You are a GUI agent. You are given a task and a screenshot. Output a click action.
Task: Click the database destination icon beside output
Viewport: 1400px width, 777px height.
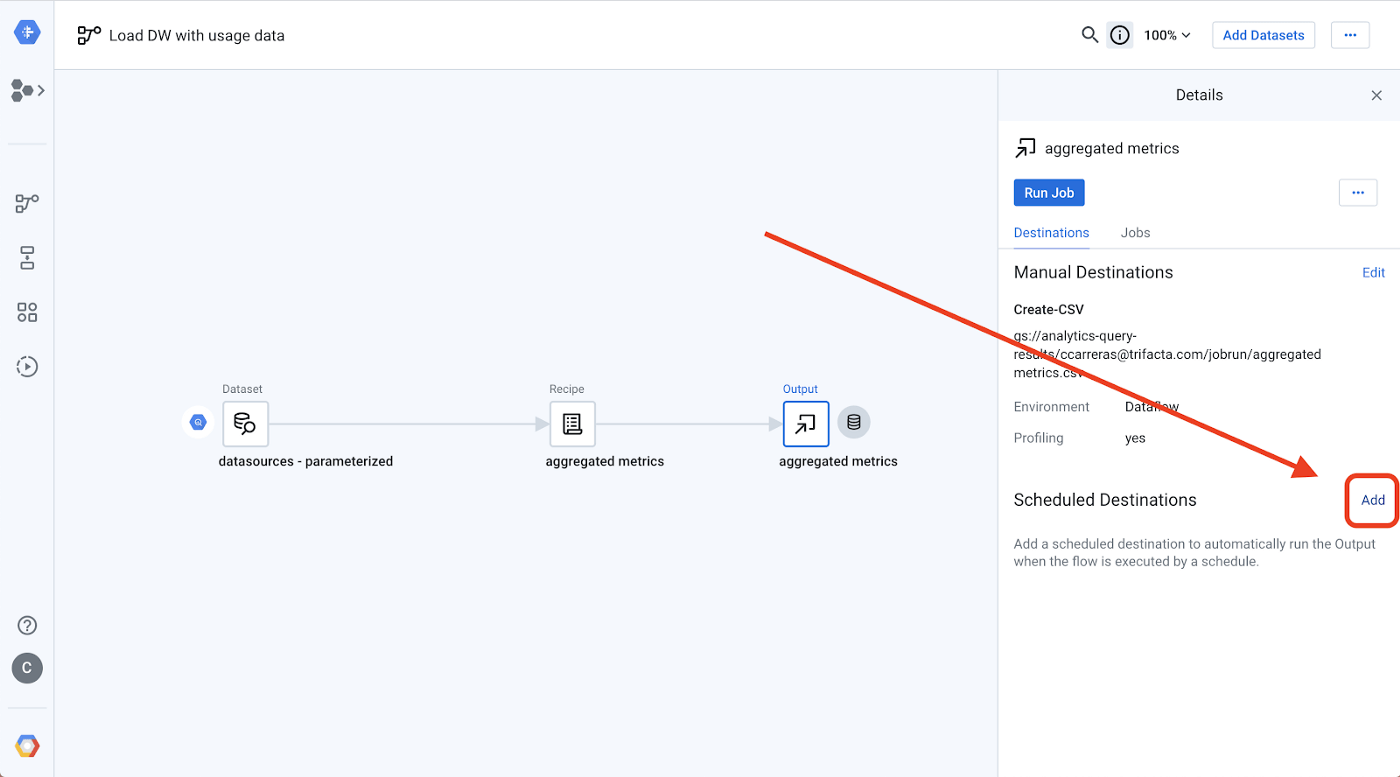coord(854,423)
